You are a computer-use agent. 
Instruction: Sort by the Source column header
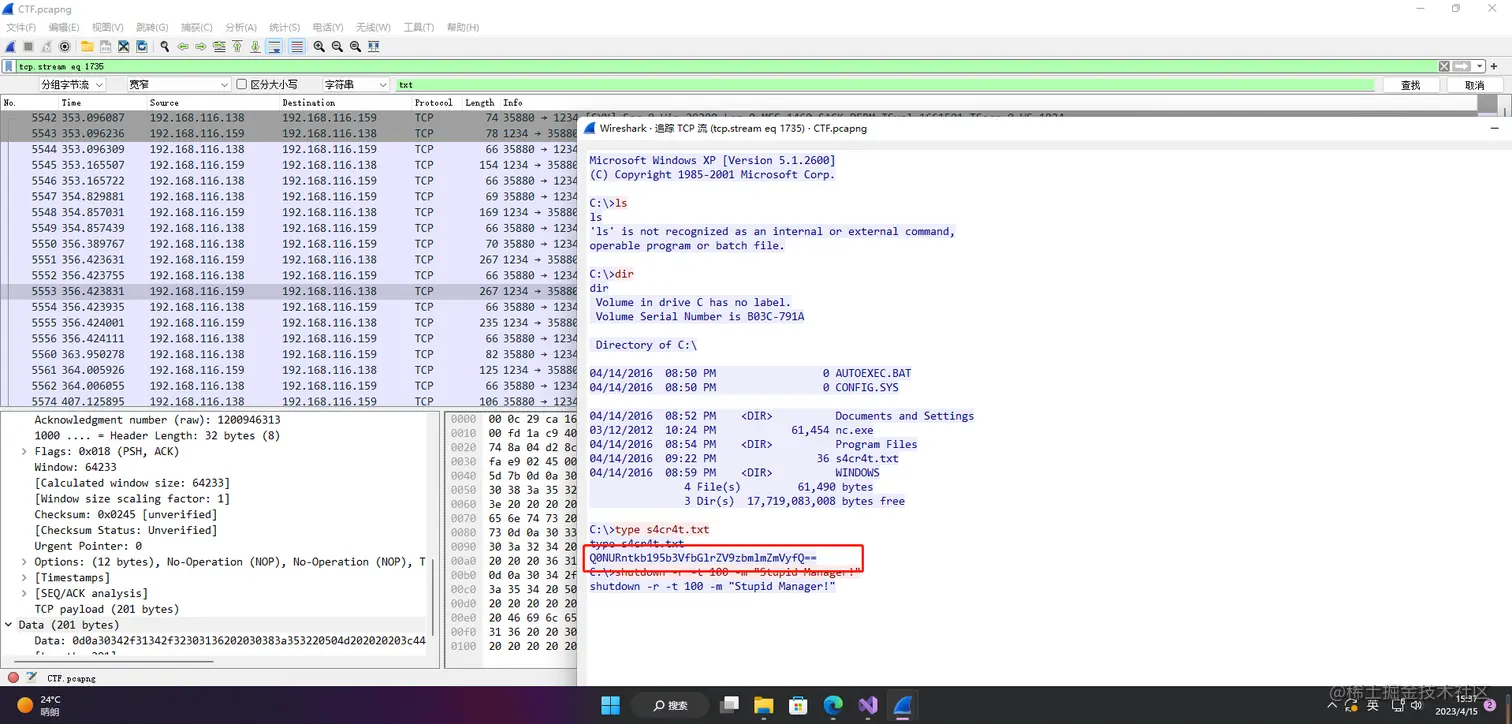point(164,102)
